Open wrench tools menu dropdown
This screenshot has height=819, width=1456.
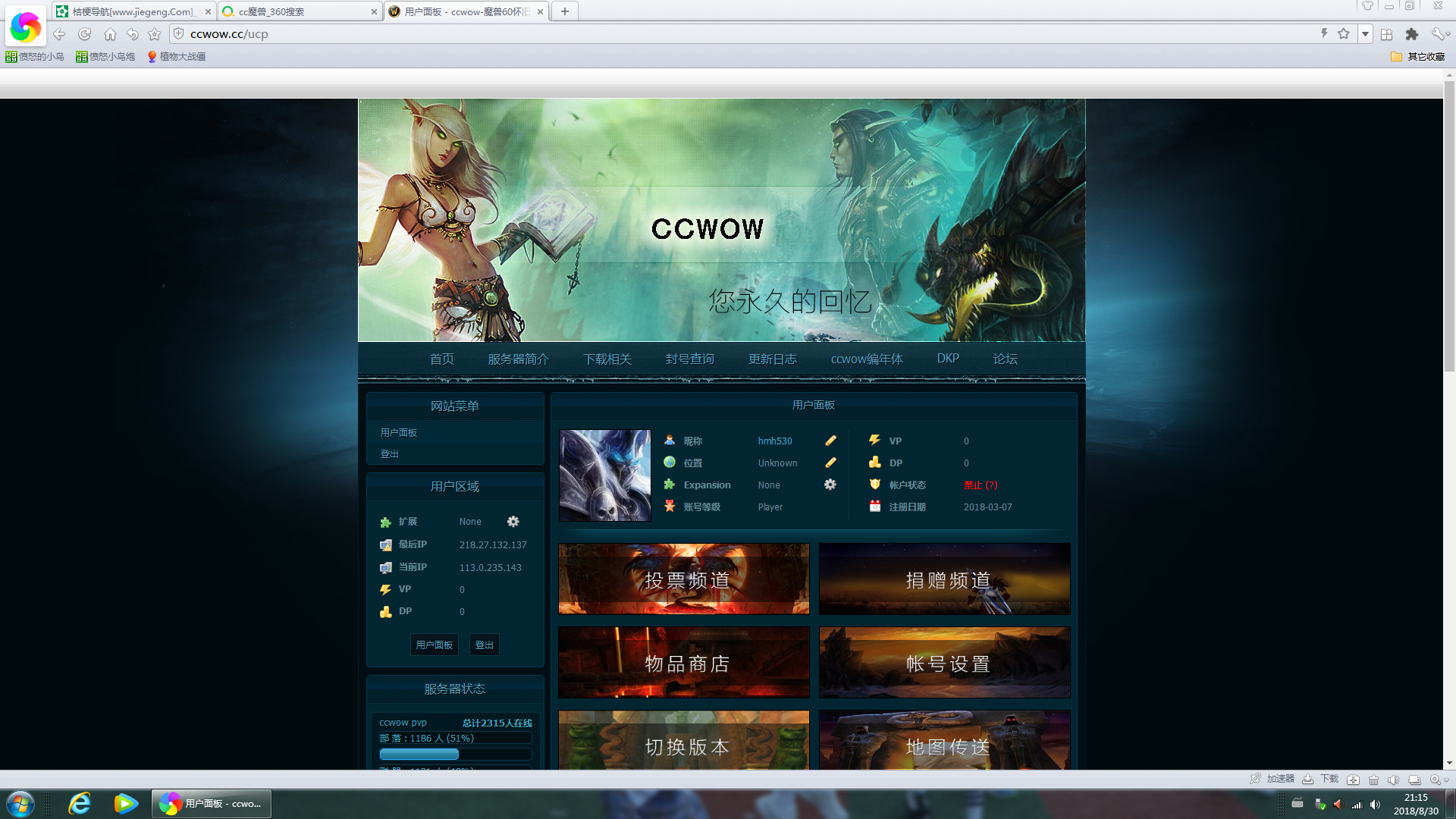click(x=1440, y=34)
